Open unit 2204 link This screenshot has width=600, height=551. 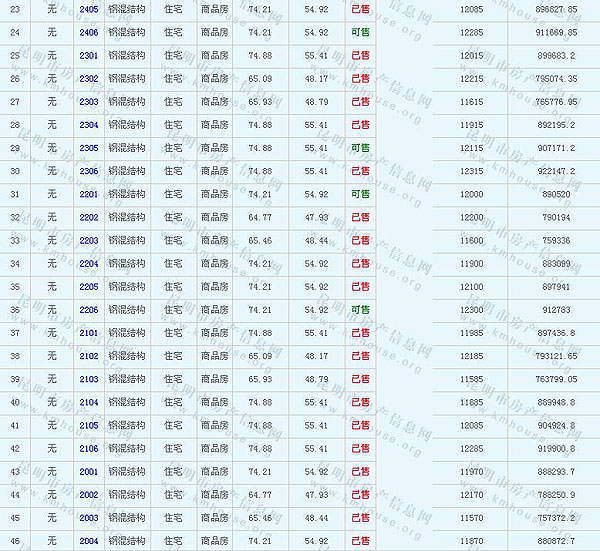tap(89, 263)
